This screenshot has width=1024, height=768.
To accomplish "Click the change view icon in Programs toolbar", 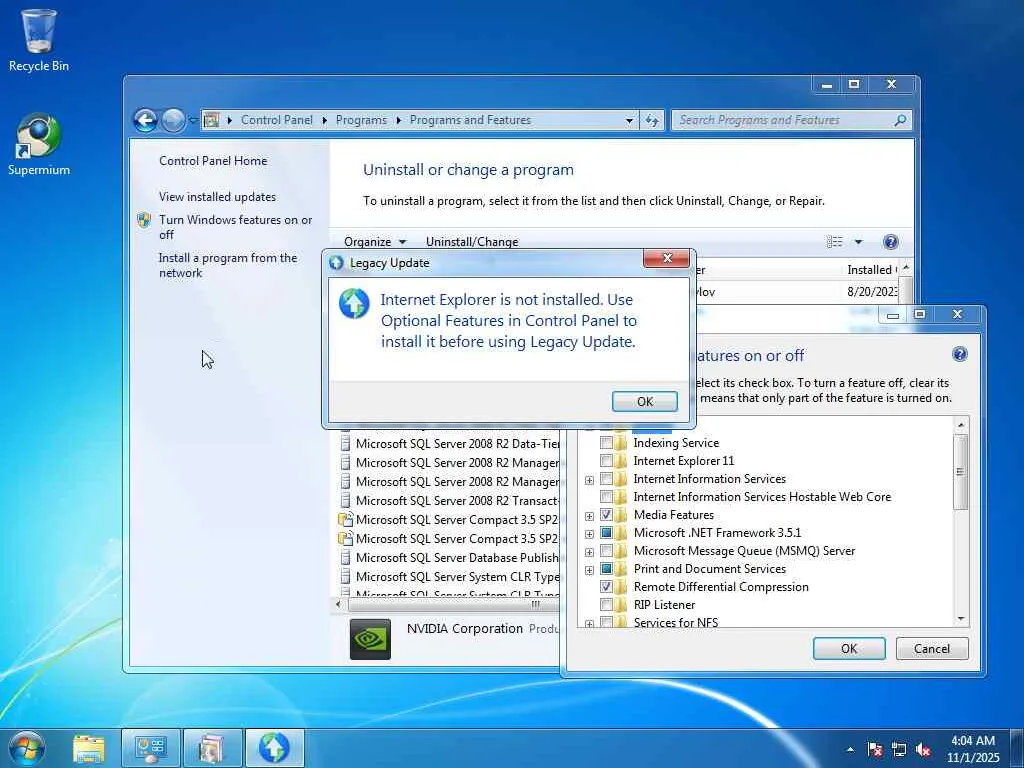I will click(835, 242).
